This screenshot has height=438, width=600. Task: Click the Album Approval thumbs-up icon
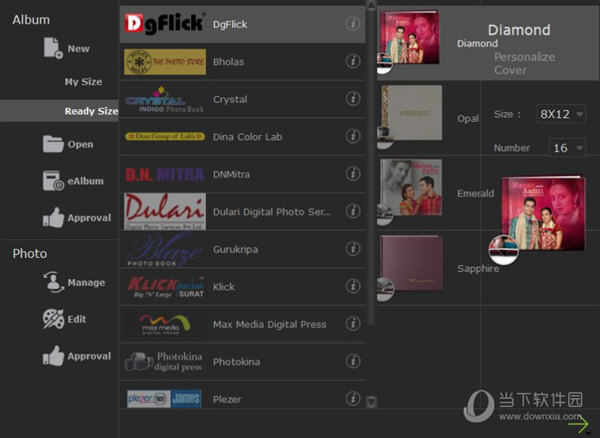53,217
